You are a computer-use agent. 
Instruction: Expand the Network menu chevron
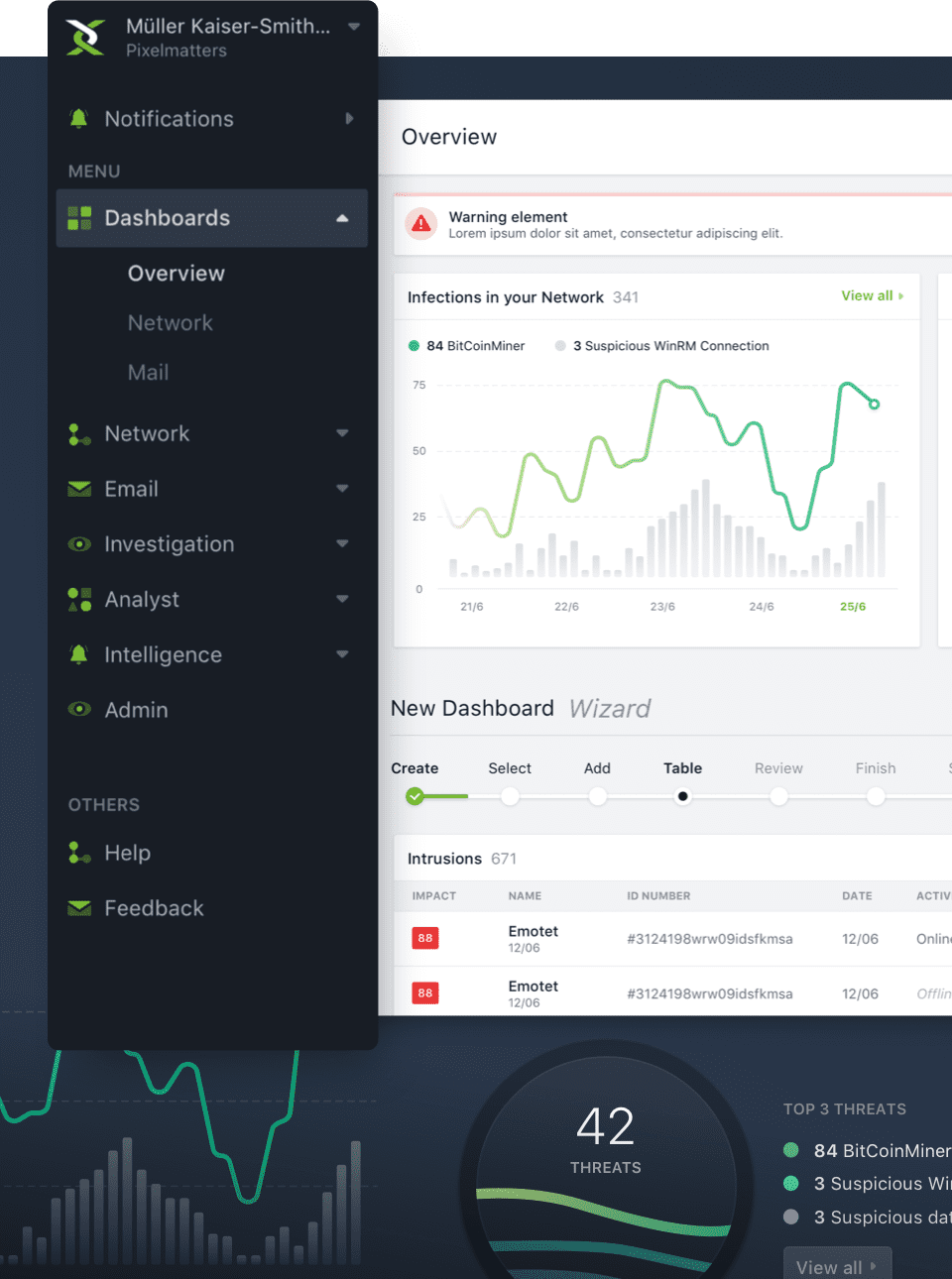click(x=342, y=433)
